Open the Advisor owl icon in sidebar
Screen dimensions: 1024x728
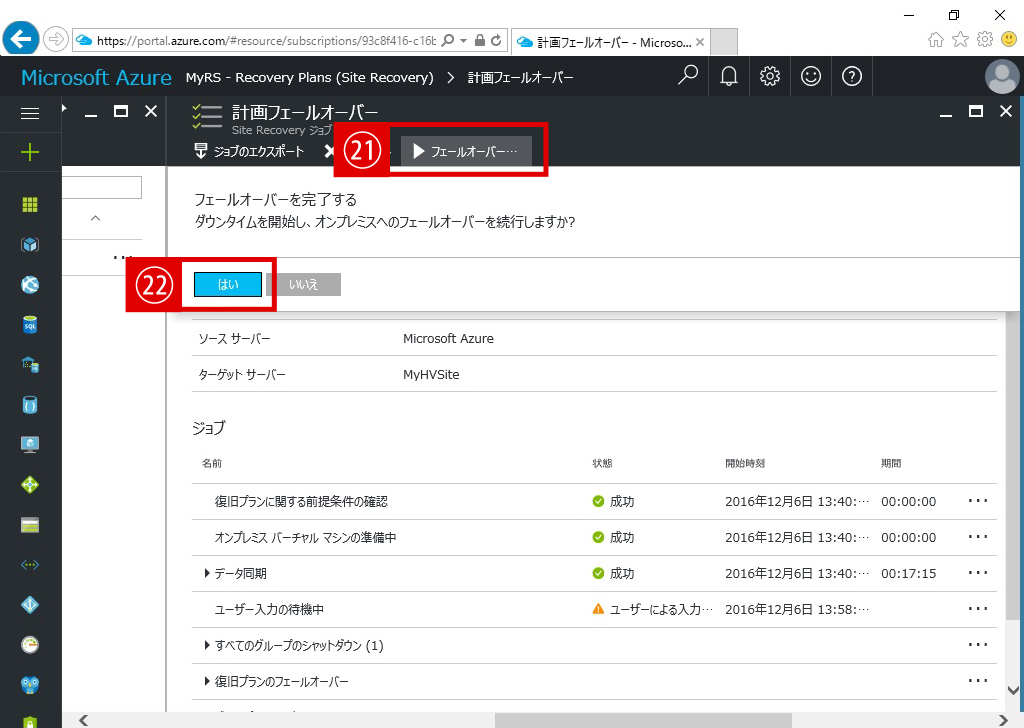click(30, 684)
